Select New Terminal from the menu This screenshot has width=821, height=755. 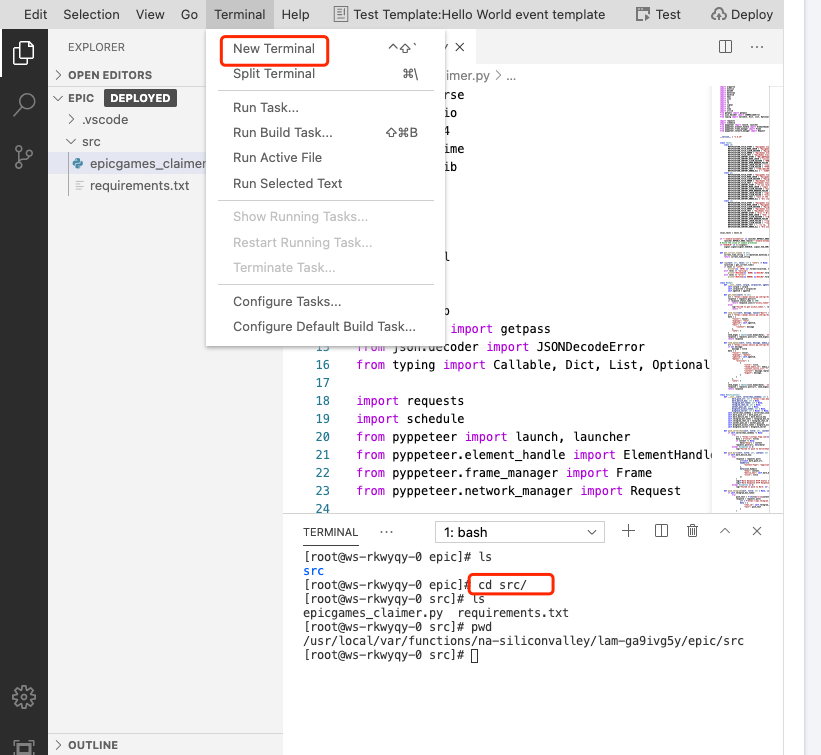[x=273, y=48]
